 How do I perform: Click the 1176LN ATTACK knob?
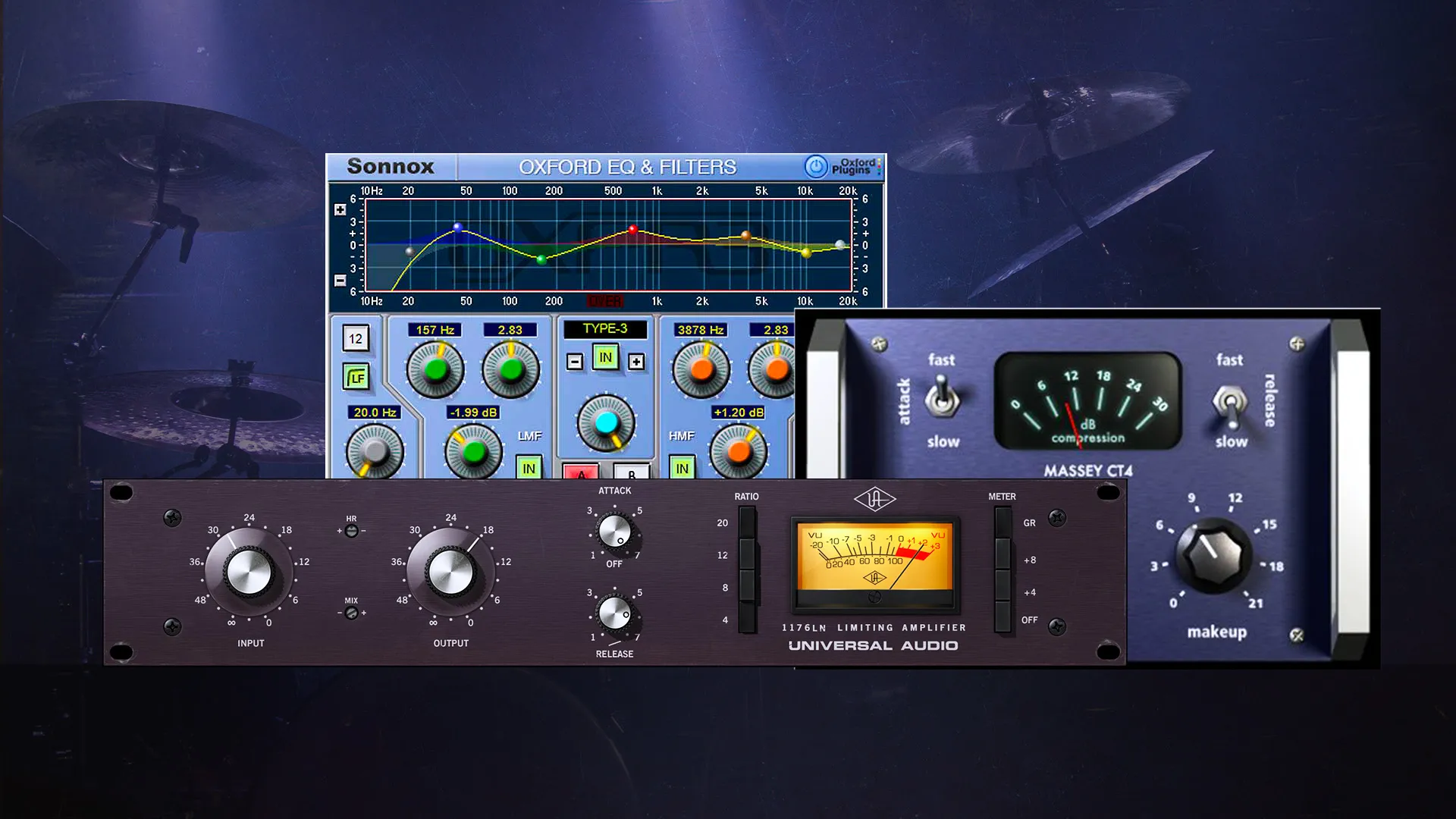click(615, 532)
